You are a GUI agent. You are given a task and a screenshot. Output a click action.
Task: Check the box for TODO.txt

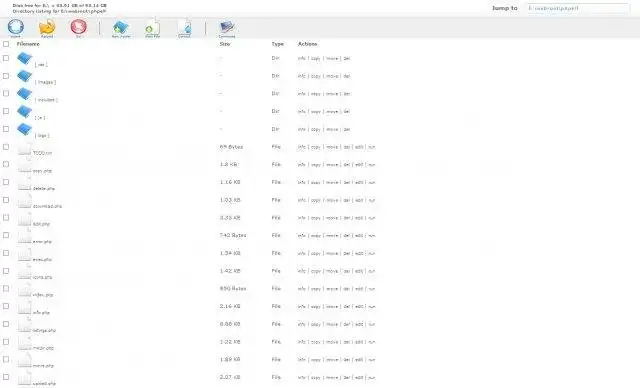click(x=6, y=147)
